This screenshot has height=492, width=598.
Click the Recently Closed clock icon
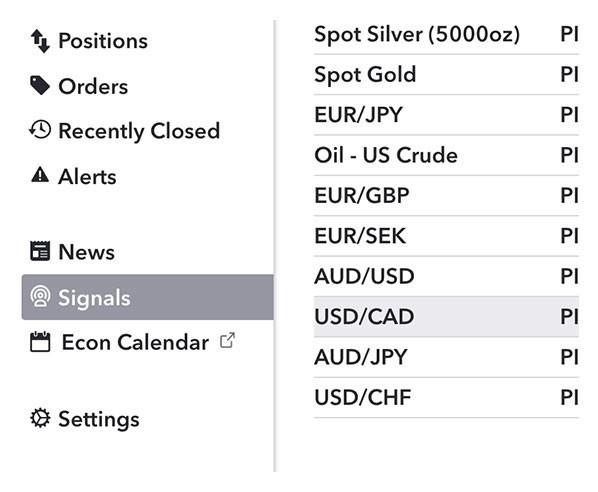click(40, 130)
